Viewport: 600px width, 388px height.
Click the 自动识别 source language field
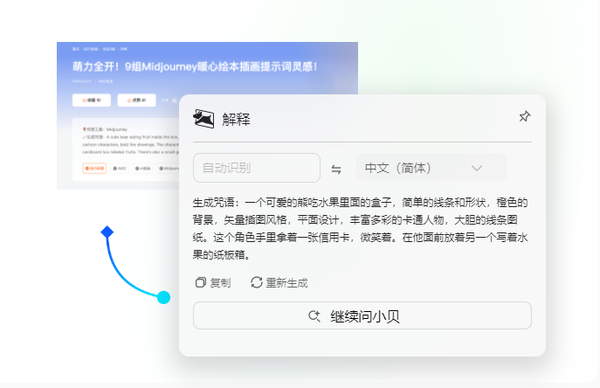tap(257, 168)
